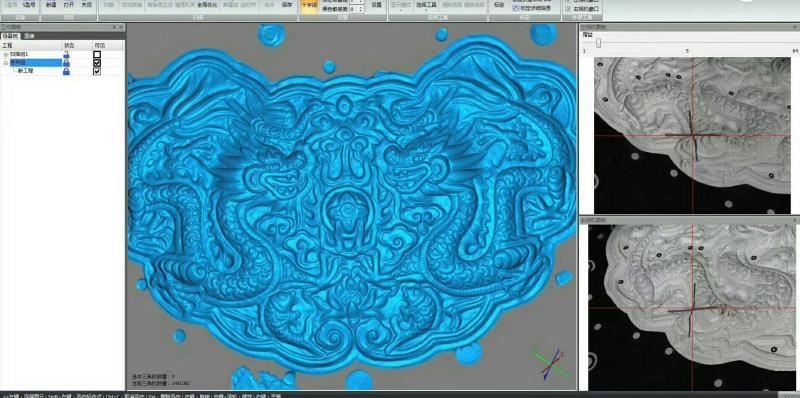Image resolution: width=800 pixels, height=398 pixels.
Task: Select the first tab in the project panel
Action: click(x=11, y=36)
